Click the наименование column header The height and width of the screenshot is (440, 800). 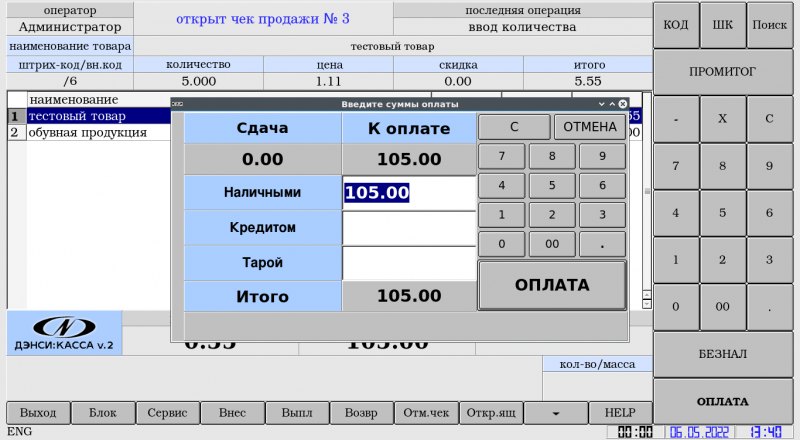[x=73, y=100]
